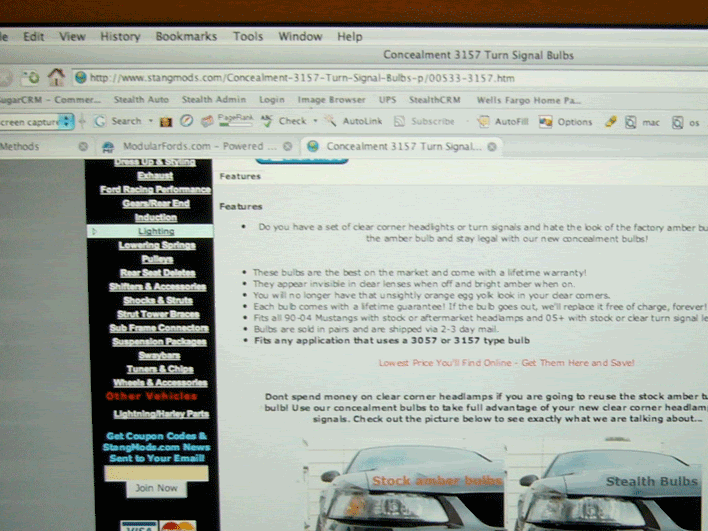Close the Methods tab
The image size is (708, 531).
[83, 146]
